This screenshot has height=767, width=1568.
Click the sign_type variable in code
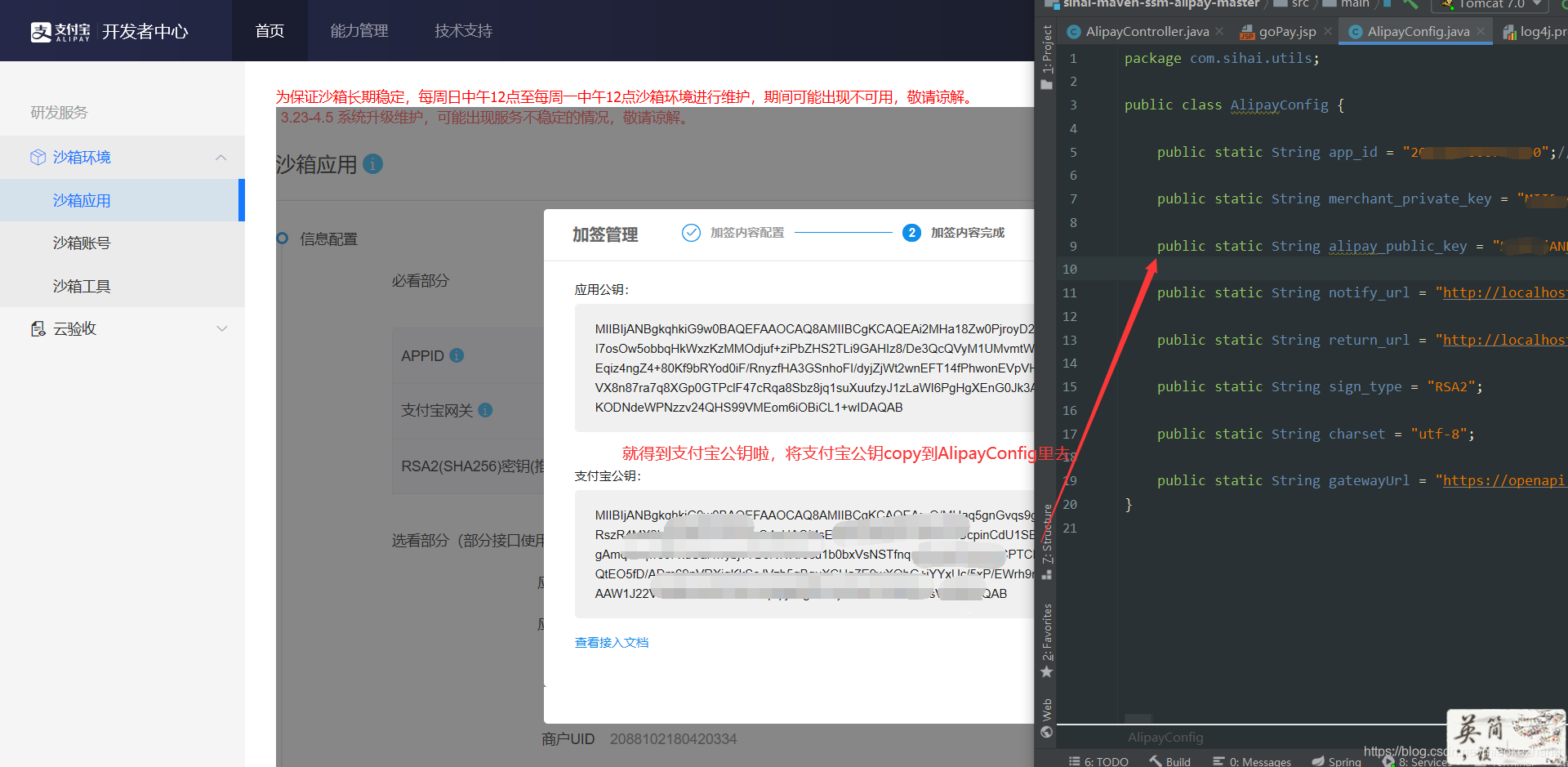1365,386
